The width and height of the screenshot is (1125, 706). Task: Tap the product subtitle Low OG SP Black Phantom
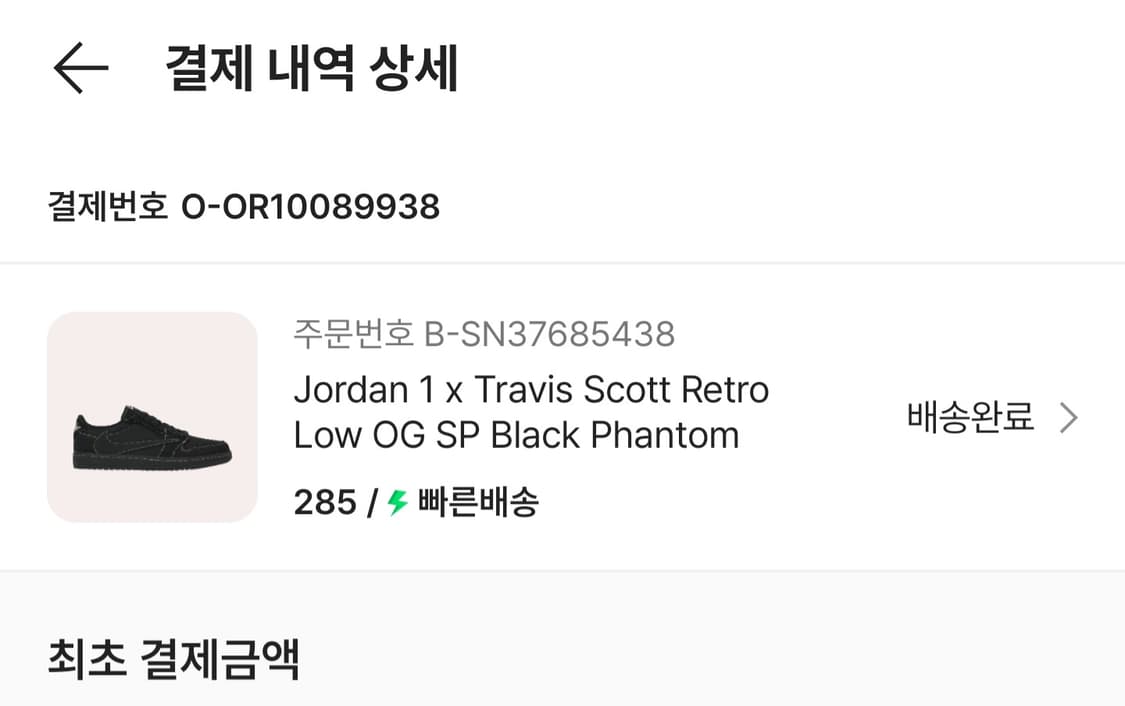click(x=516, y=434)
